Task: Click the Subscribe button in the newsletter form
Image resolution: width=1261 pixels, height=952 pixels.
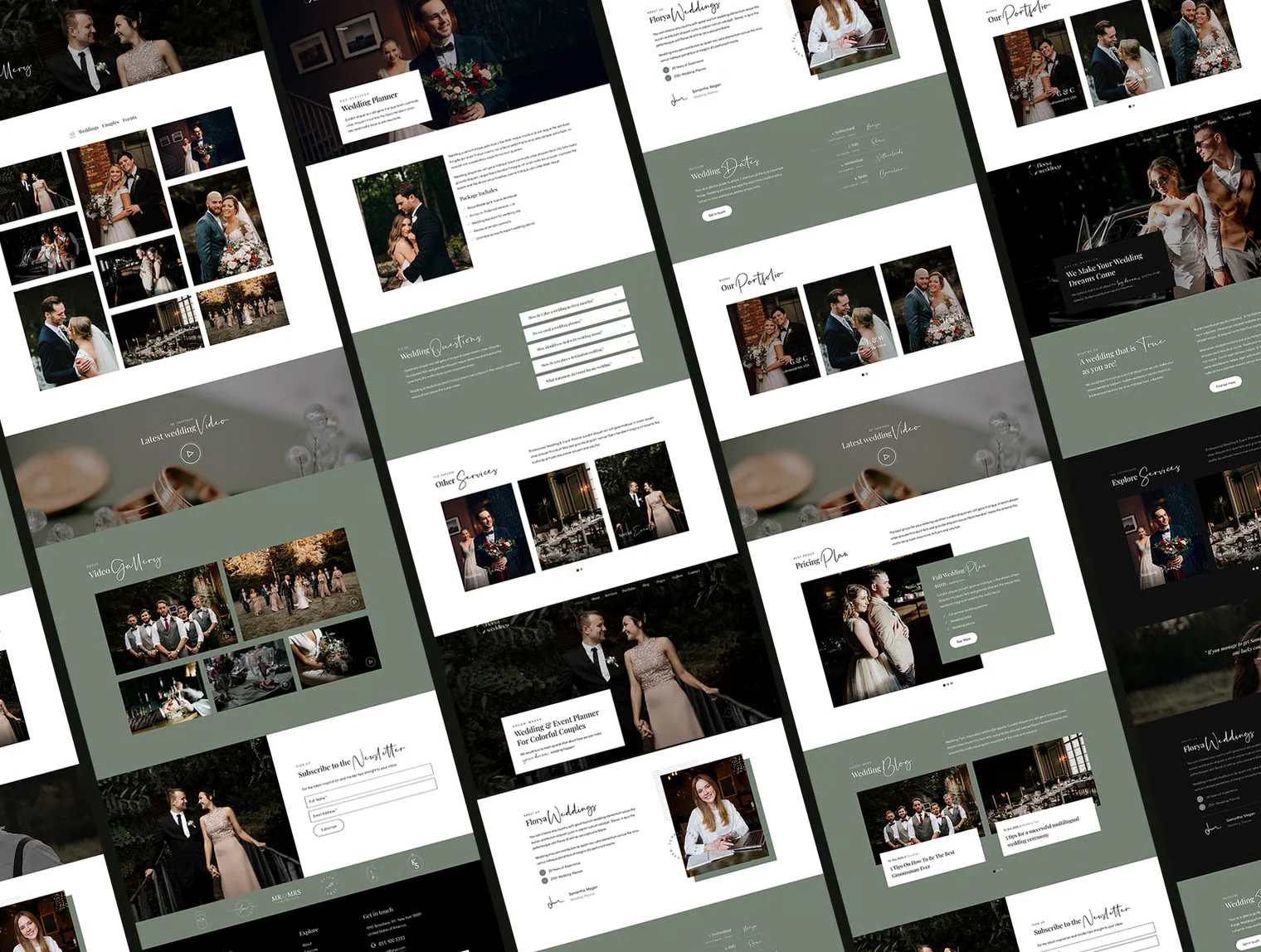Action: coord(329,828)
